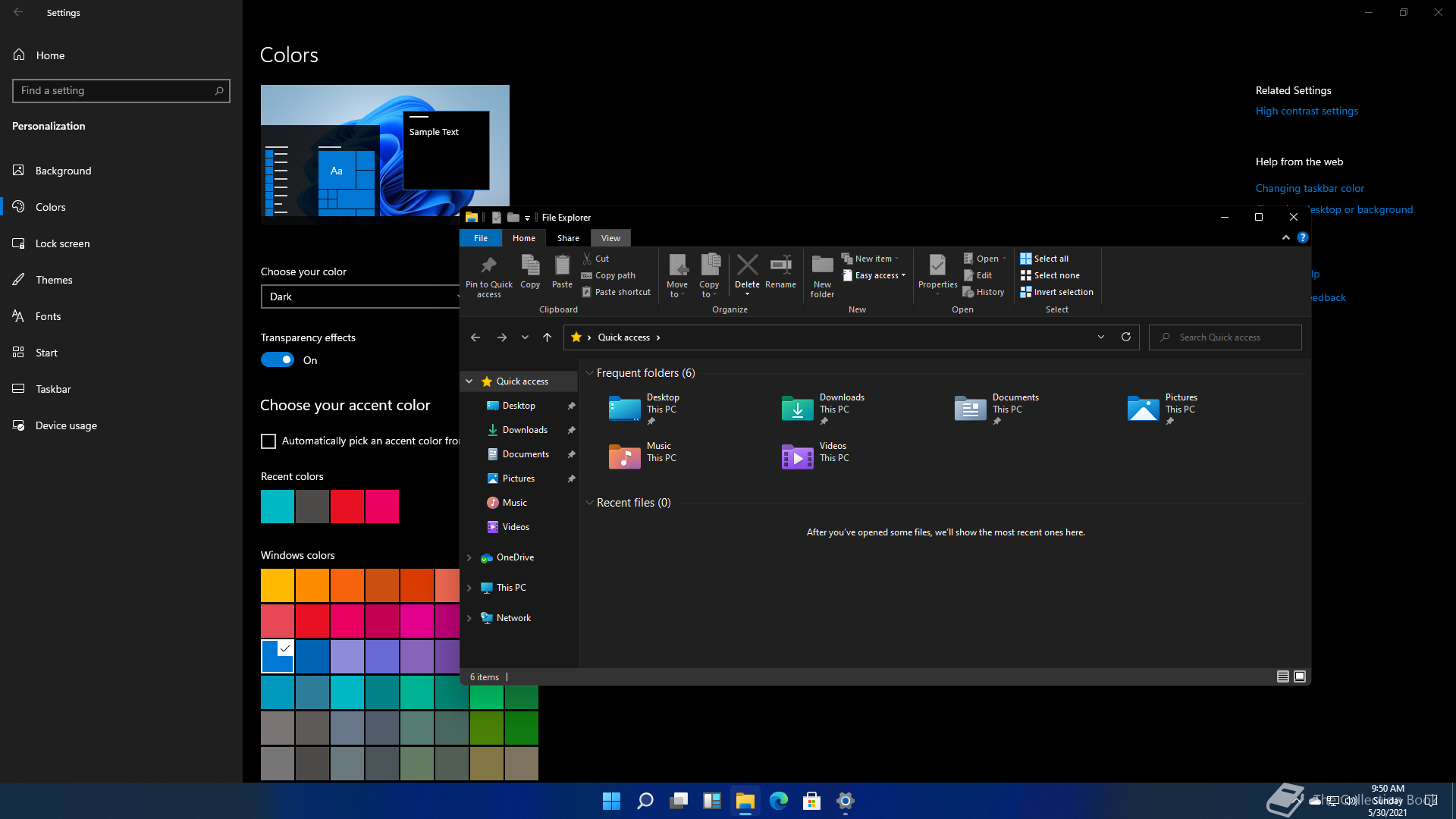Click the Refresh icon in address bar

(1126, 337)
